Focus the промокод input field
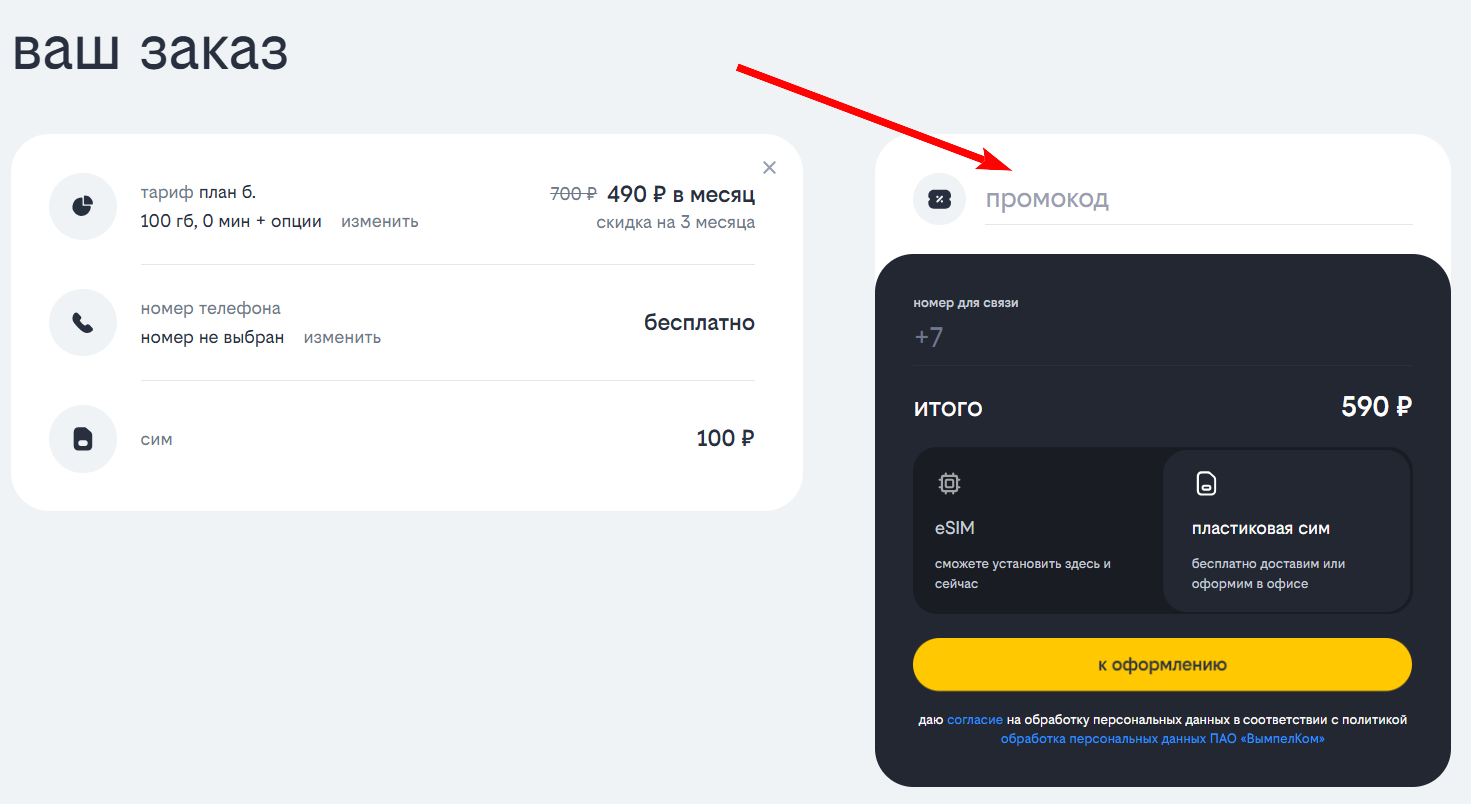Screen dimensions: 1471x804 [x=1198, y=199]
